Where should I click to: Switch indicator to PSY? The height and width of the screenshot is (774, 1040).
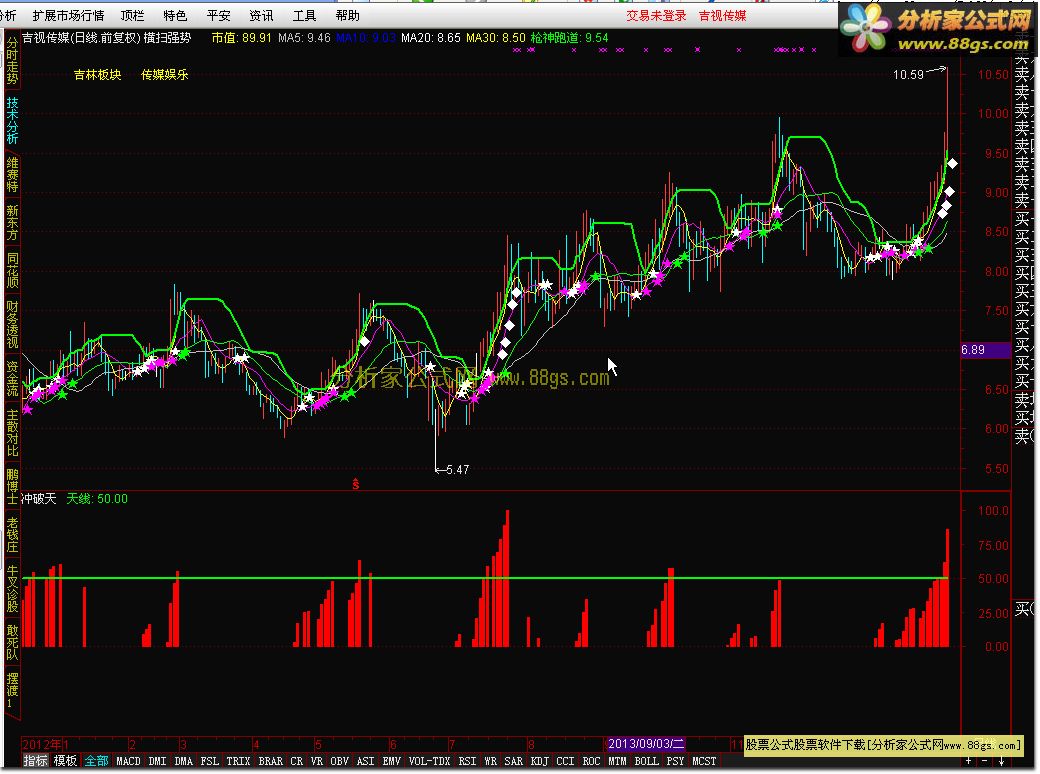pyautogui.click(x=675, y=761)
